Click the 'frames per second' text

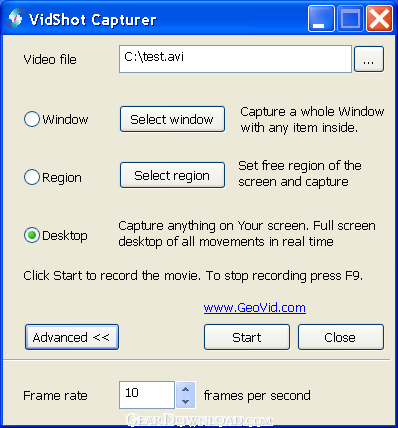(257, 396)
